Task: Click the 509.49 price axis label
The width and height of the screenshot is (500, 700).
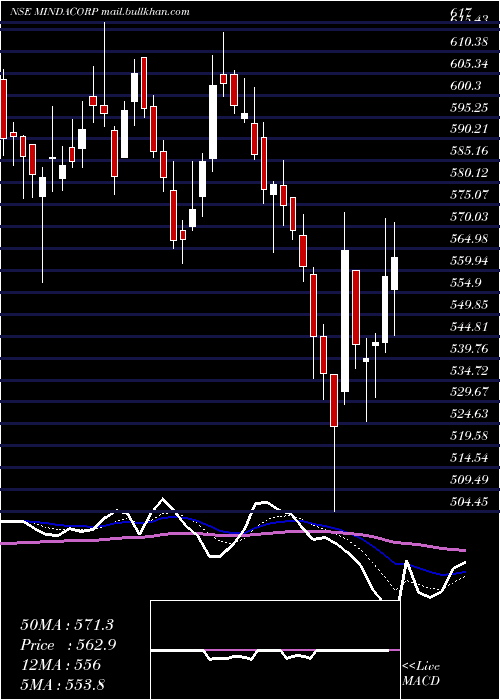Action: click(468, 479)
